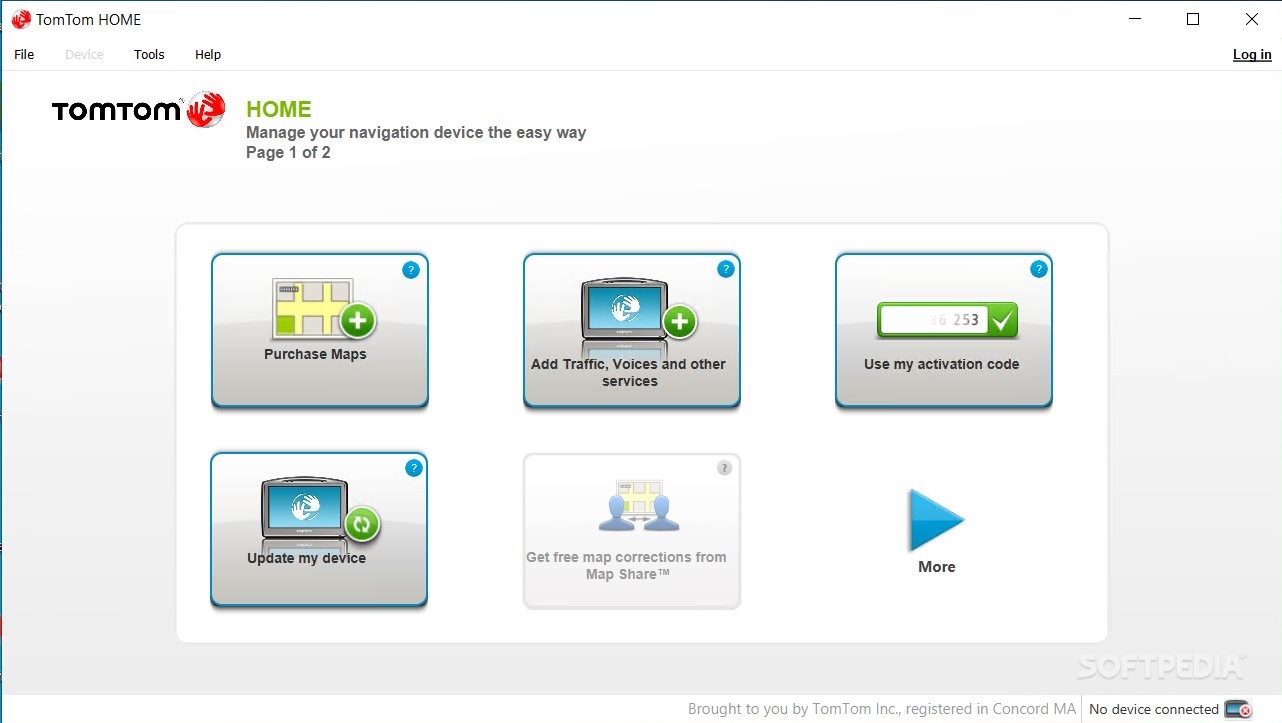The image size is (1282, 723).
Task: Open the Tools menu
Action: tap(149, 55)
